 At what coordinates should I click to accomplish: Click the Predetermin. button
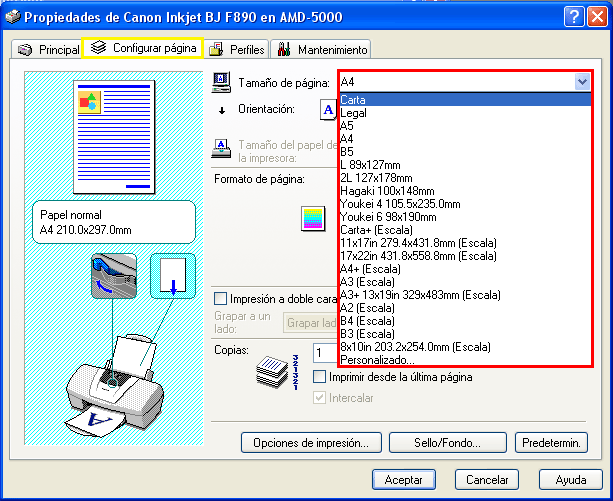551,443
